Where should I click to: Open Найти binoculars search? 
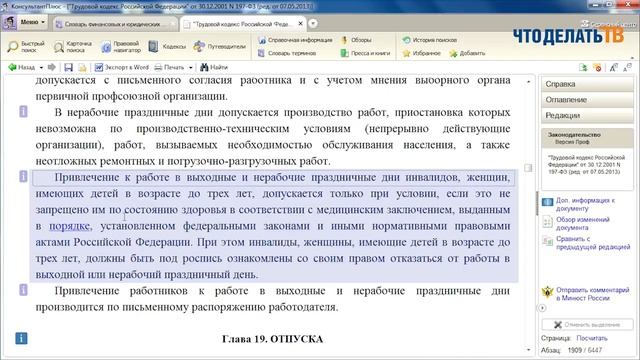tap(214, 67)
